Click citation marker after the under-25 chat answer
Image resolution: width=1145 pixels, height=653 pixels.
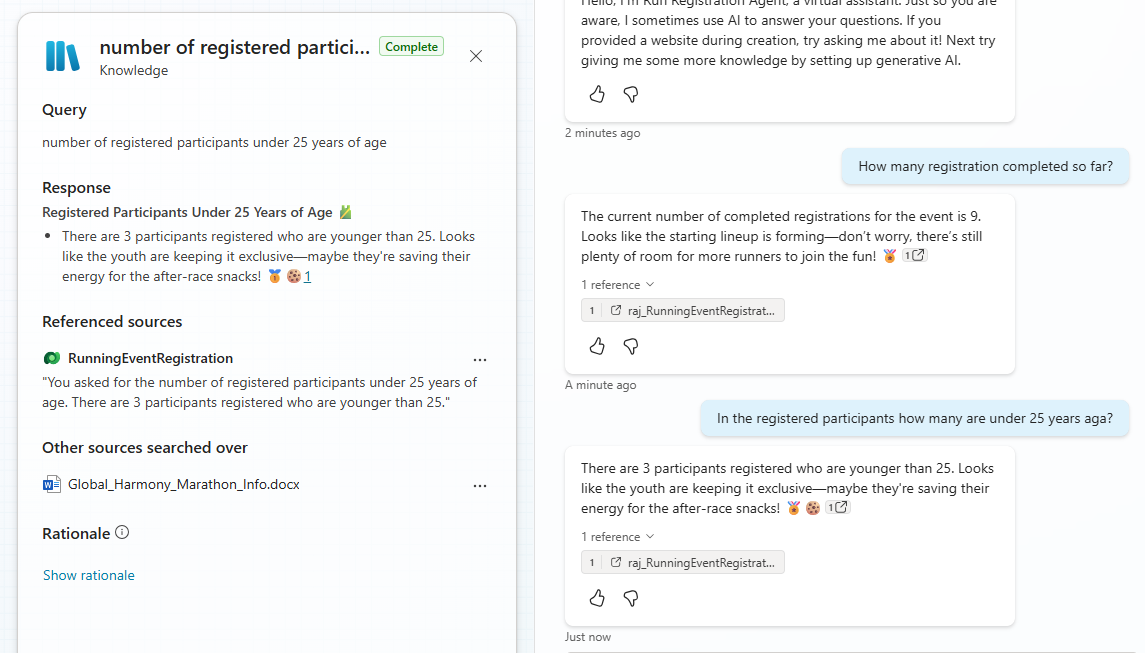pyautogui.click(x=837, y=508)
